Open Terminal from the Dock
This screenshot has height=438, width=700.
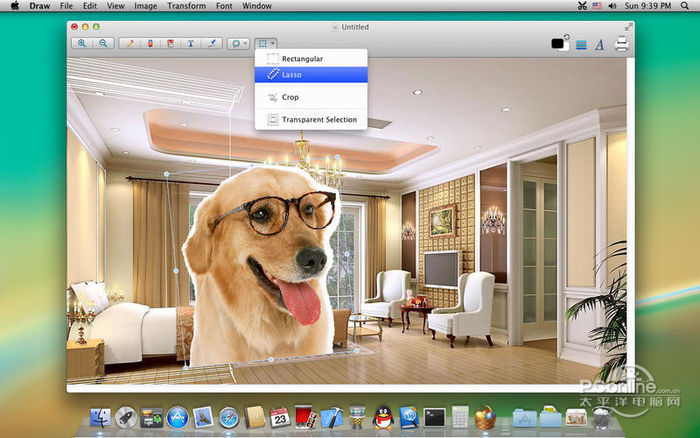tap(434, 418)
